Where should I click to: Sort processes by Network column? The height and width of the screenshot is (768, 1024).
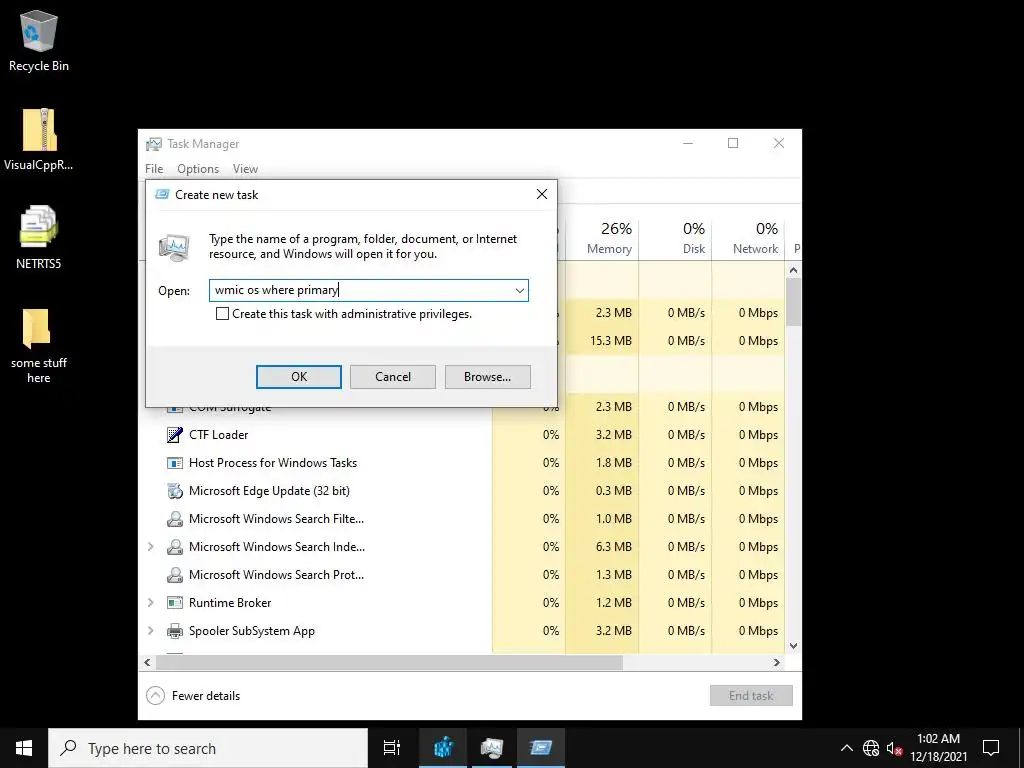[750, 238]
